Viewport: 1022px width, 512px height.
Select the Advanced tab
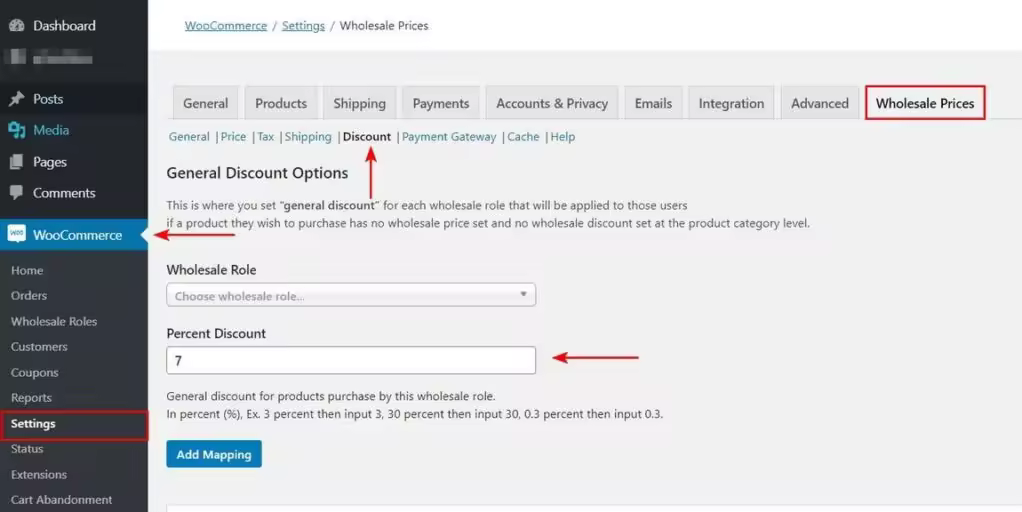click(820, 103)
